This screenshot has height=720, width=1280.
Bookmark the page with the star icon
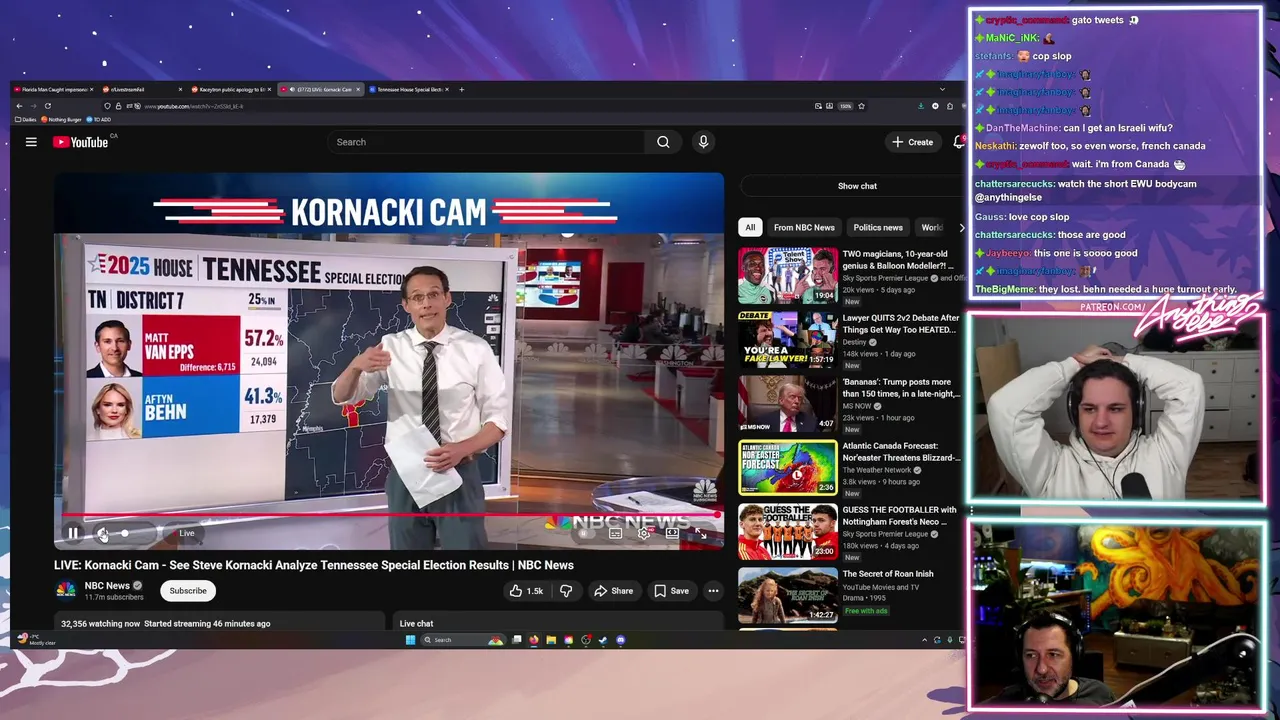[861, 106]
